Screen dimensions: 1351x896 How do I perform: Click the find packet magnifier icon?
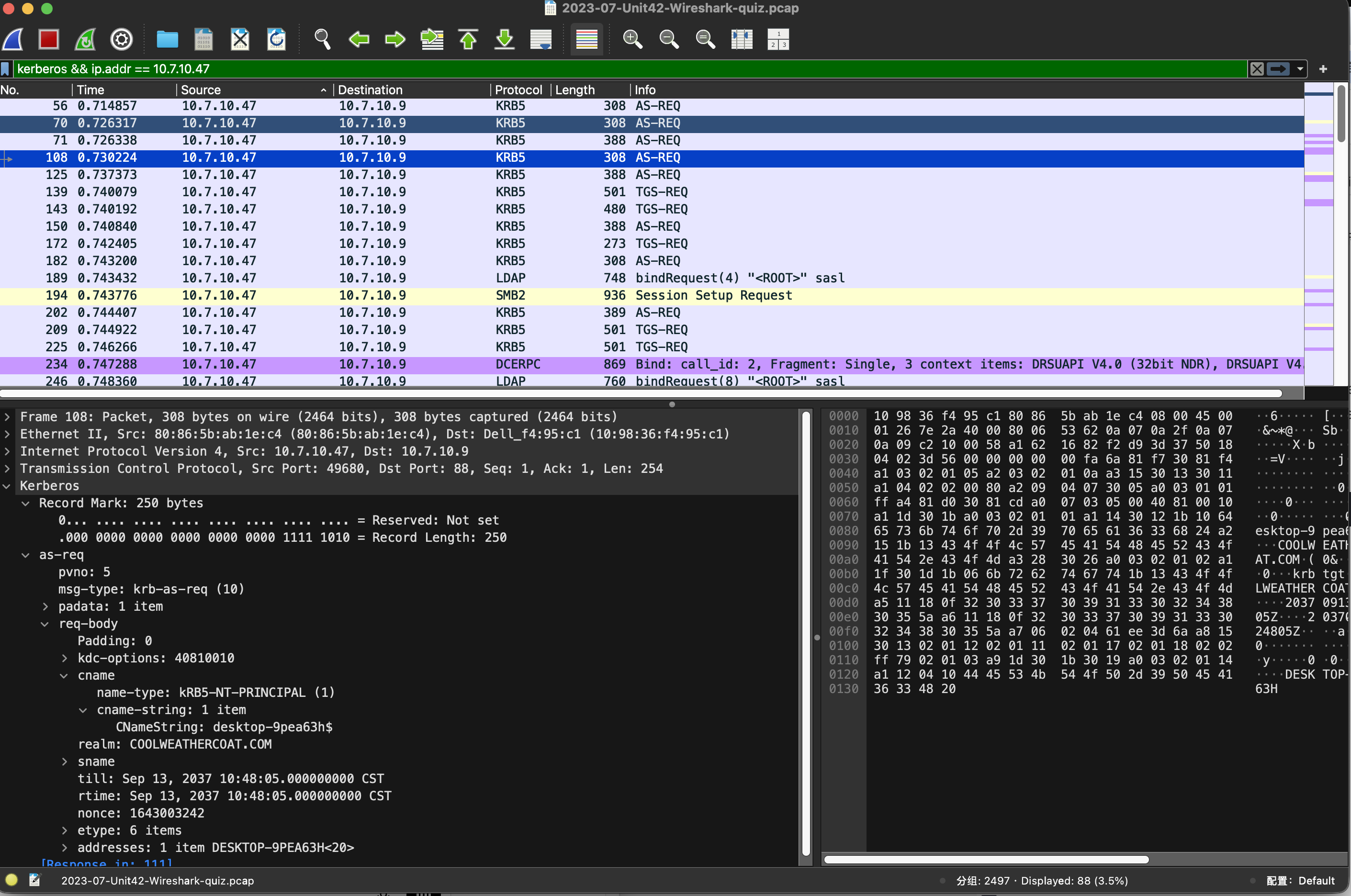[x=322, y=39]
